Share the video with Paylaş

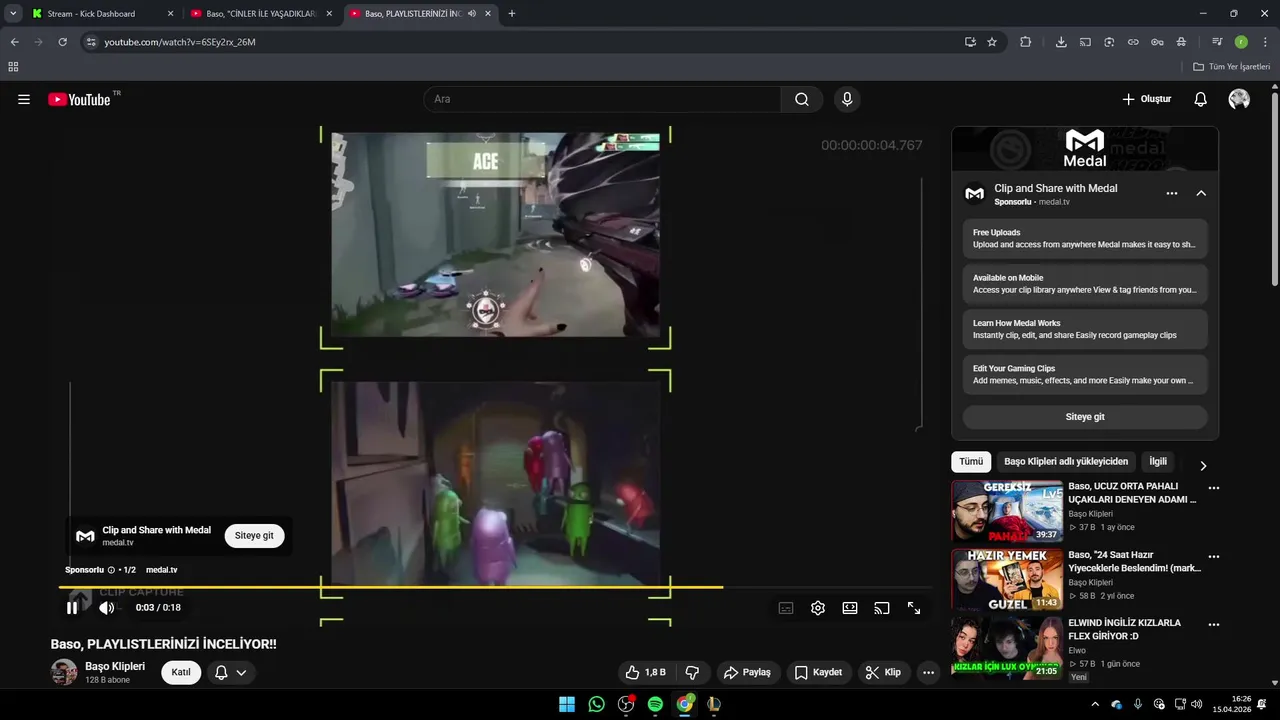coord(747,673)
